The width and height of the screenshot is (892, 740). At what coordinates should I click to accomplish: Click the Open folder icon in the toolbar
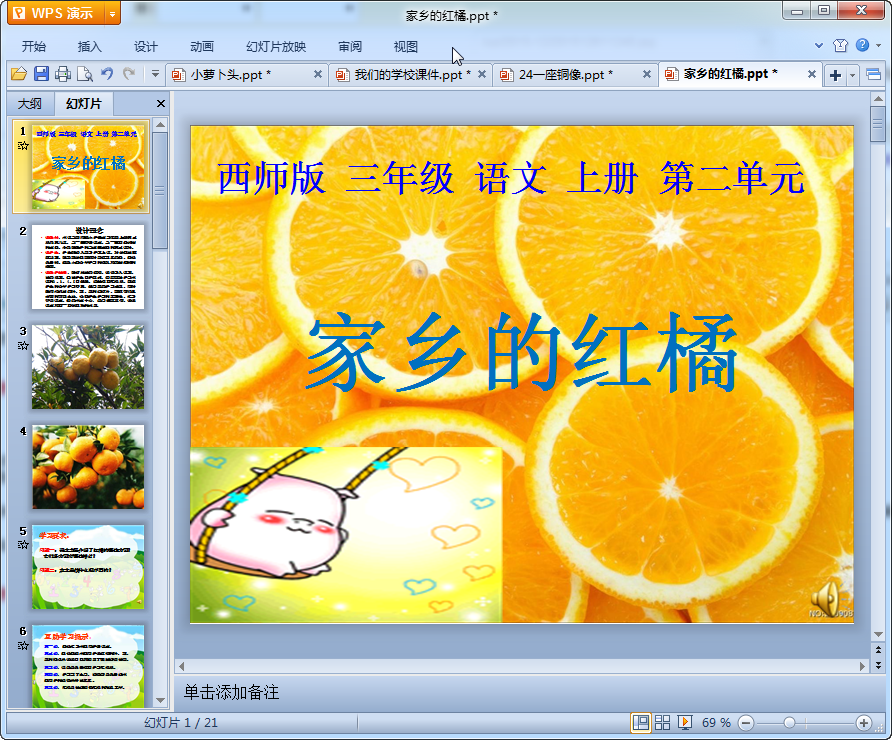pos(19,74)
